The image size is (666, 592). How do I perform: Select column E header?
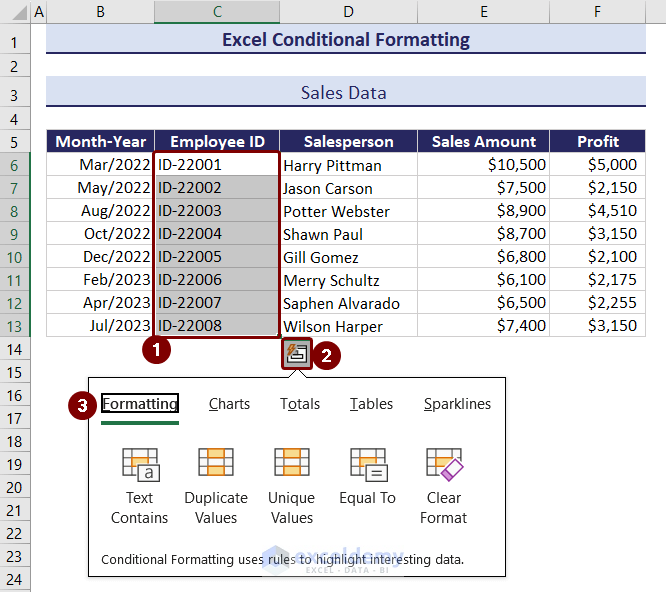tap(483, 11)
